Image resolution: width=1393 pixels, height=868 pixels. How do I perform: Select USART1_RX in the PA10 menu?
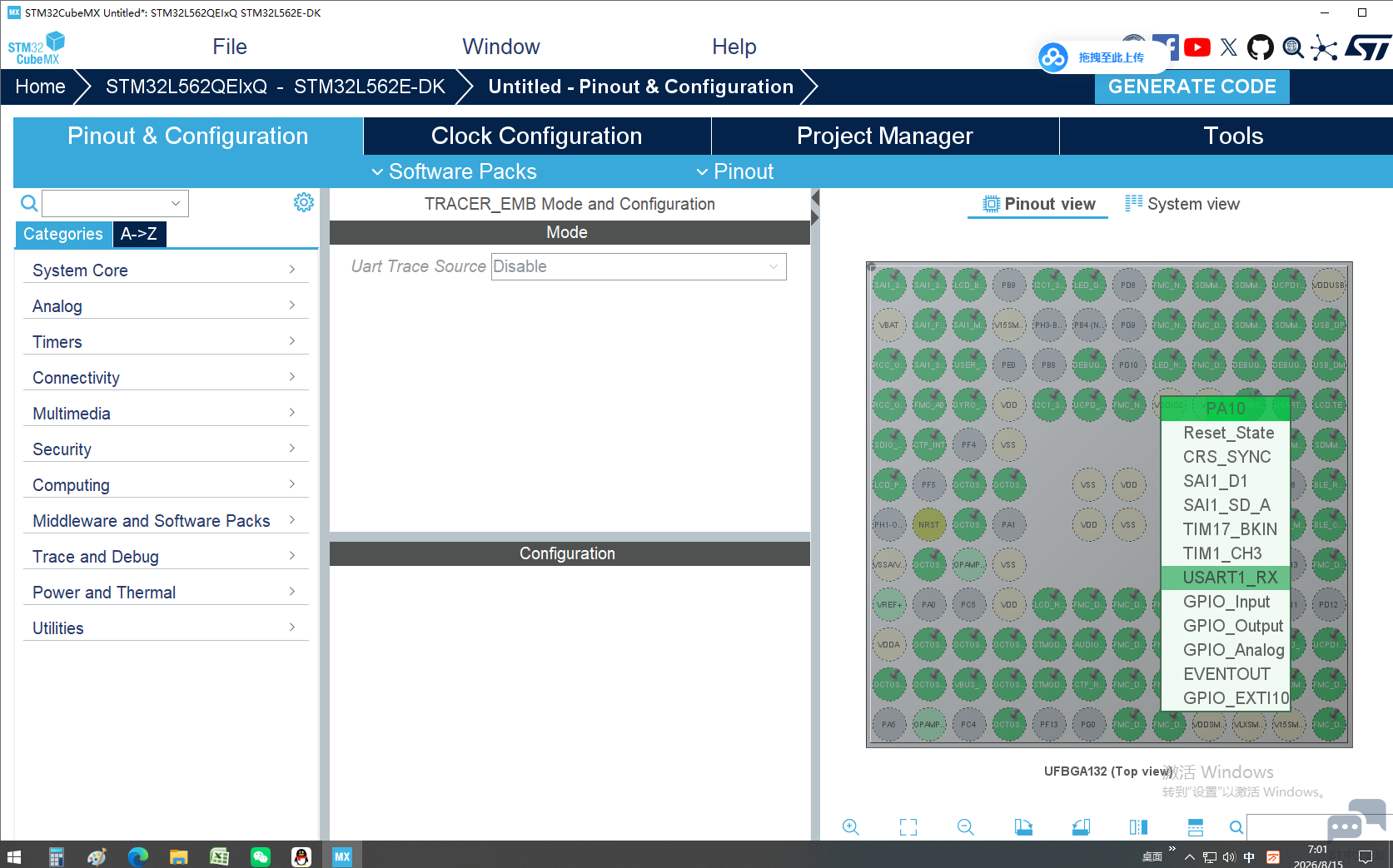click(x=1226, y=577)
